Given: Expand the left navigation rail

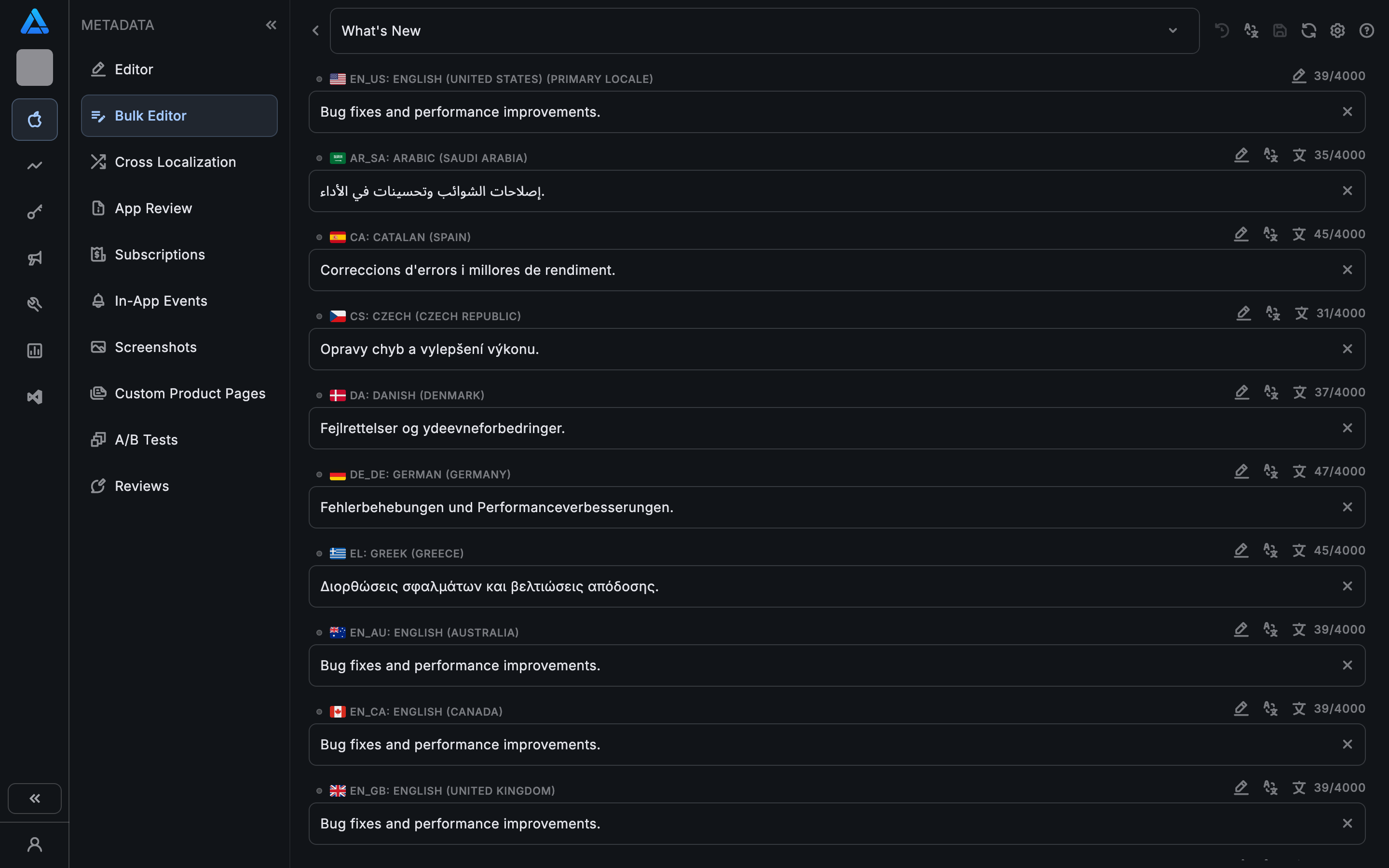Looking at the screenshot, I should tap(34, 799).
